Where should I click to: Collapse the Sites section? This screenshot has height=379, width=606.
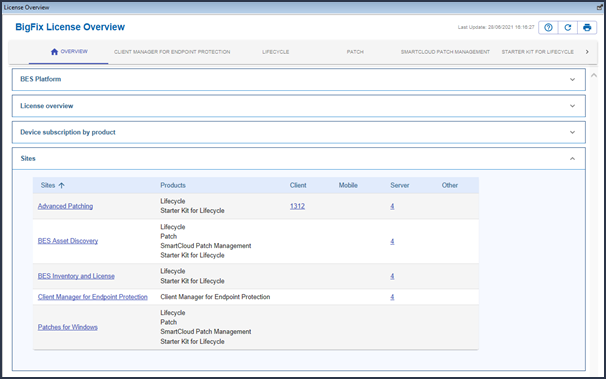[572, 158]
